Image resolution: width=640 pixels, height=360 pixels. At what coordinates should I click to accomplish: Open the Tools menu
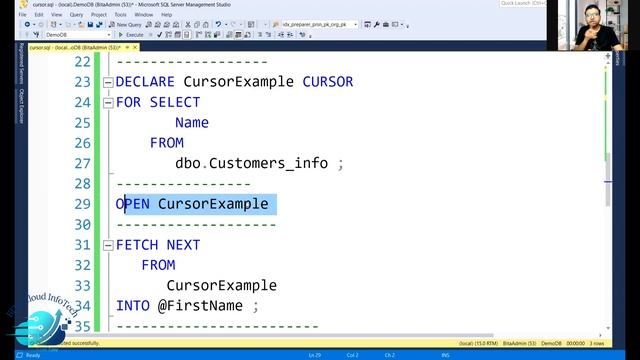coord(120,15)
